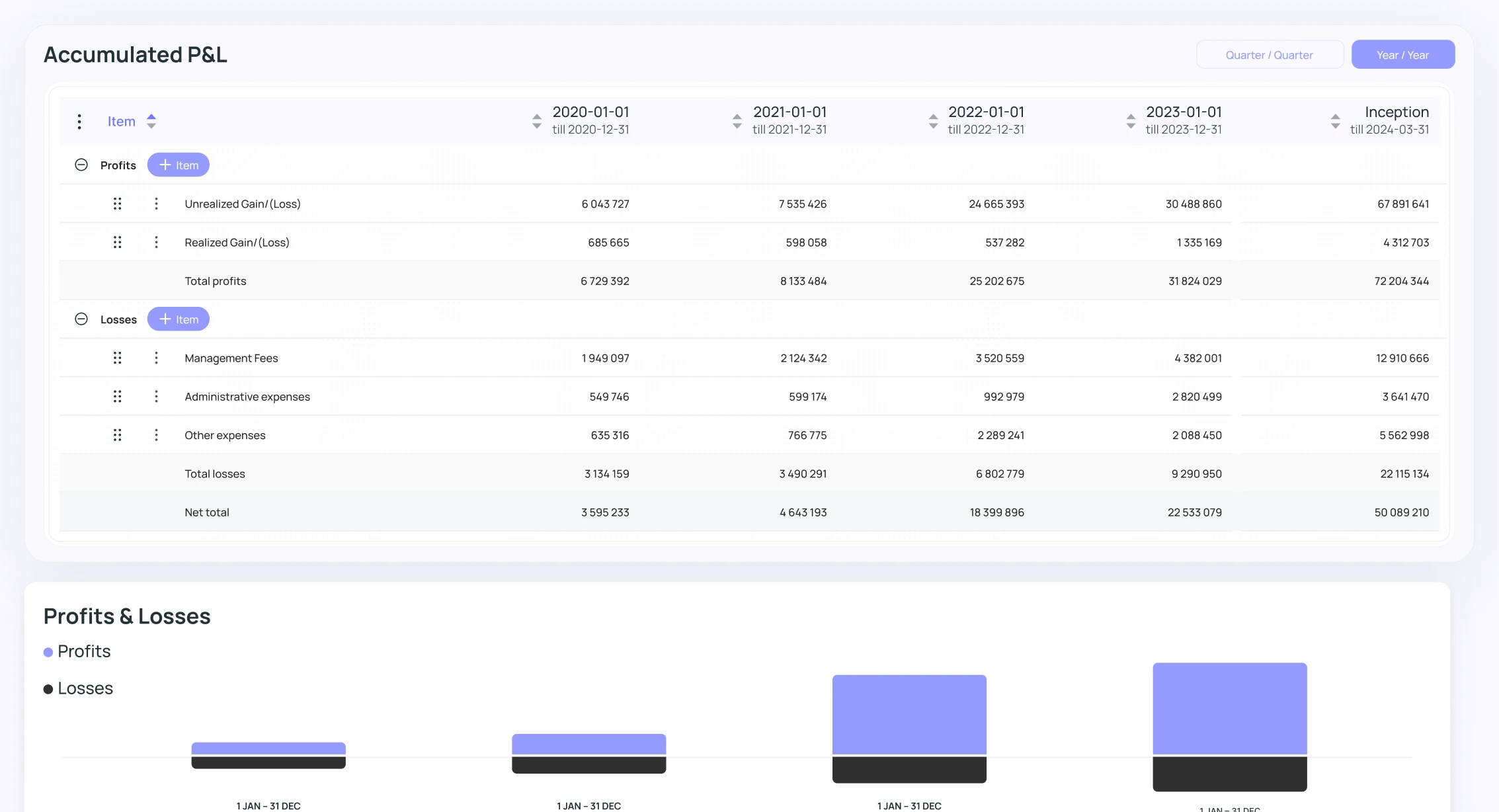
Task: Open Realized Gain/(Loss) row options menu
Action: click(x=156, y=242)
